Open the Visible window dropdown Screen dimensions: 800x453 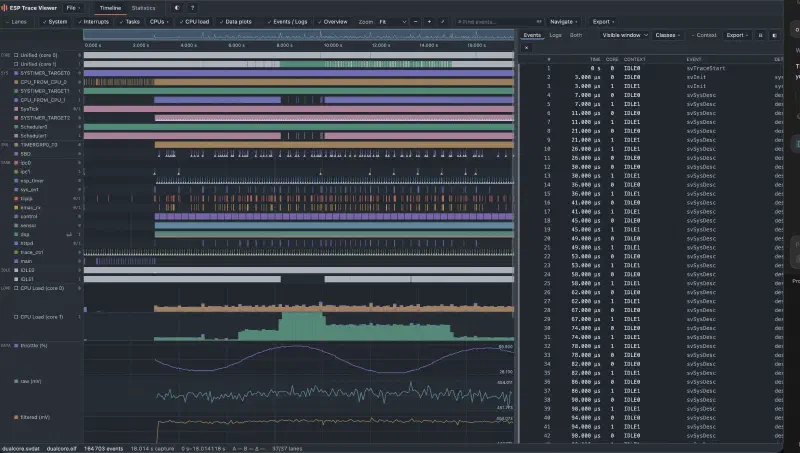click(x=624, y=35)
